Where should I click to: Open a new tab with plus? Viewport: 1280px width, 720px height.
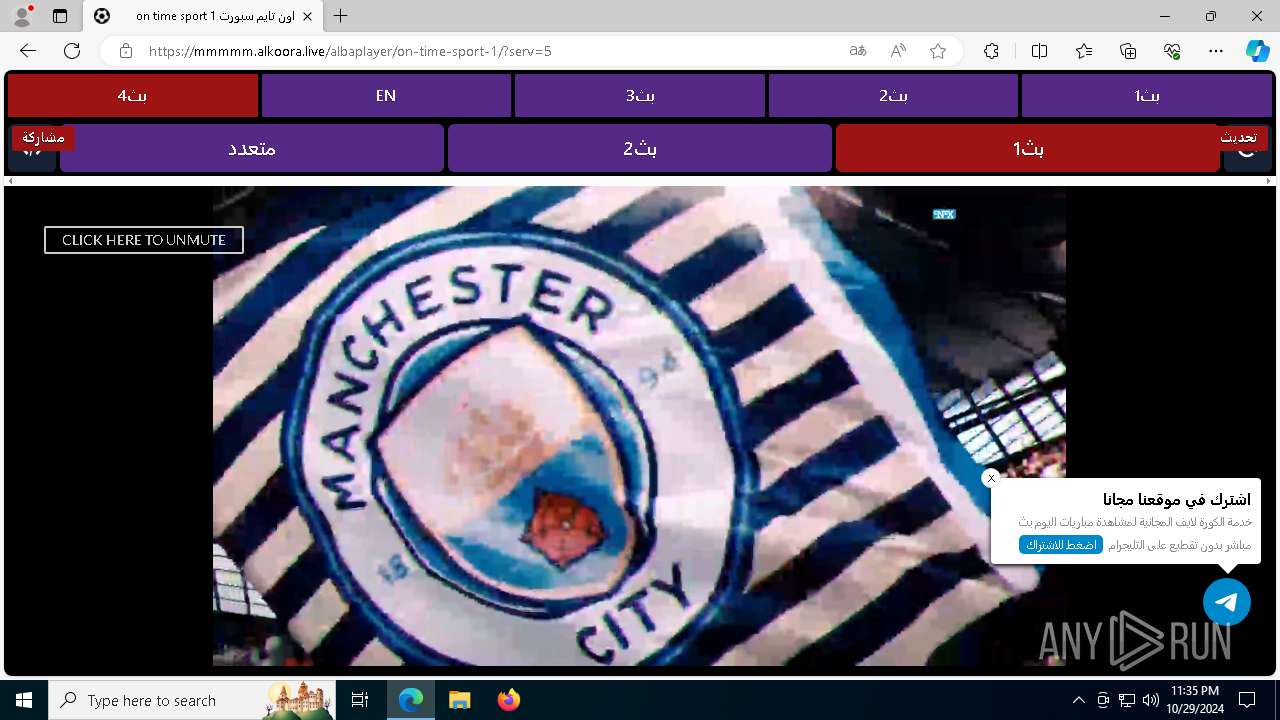(x=341, y=16)
